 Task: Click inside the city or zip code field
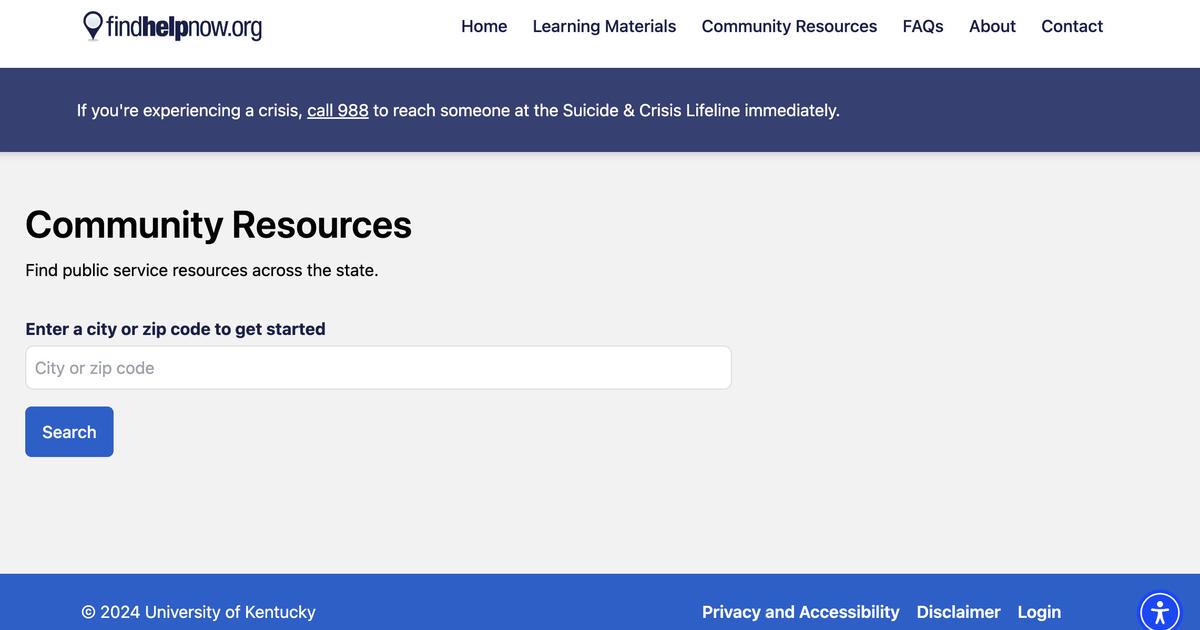point(378,367)
